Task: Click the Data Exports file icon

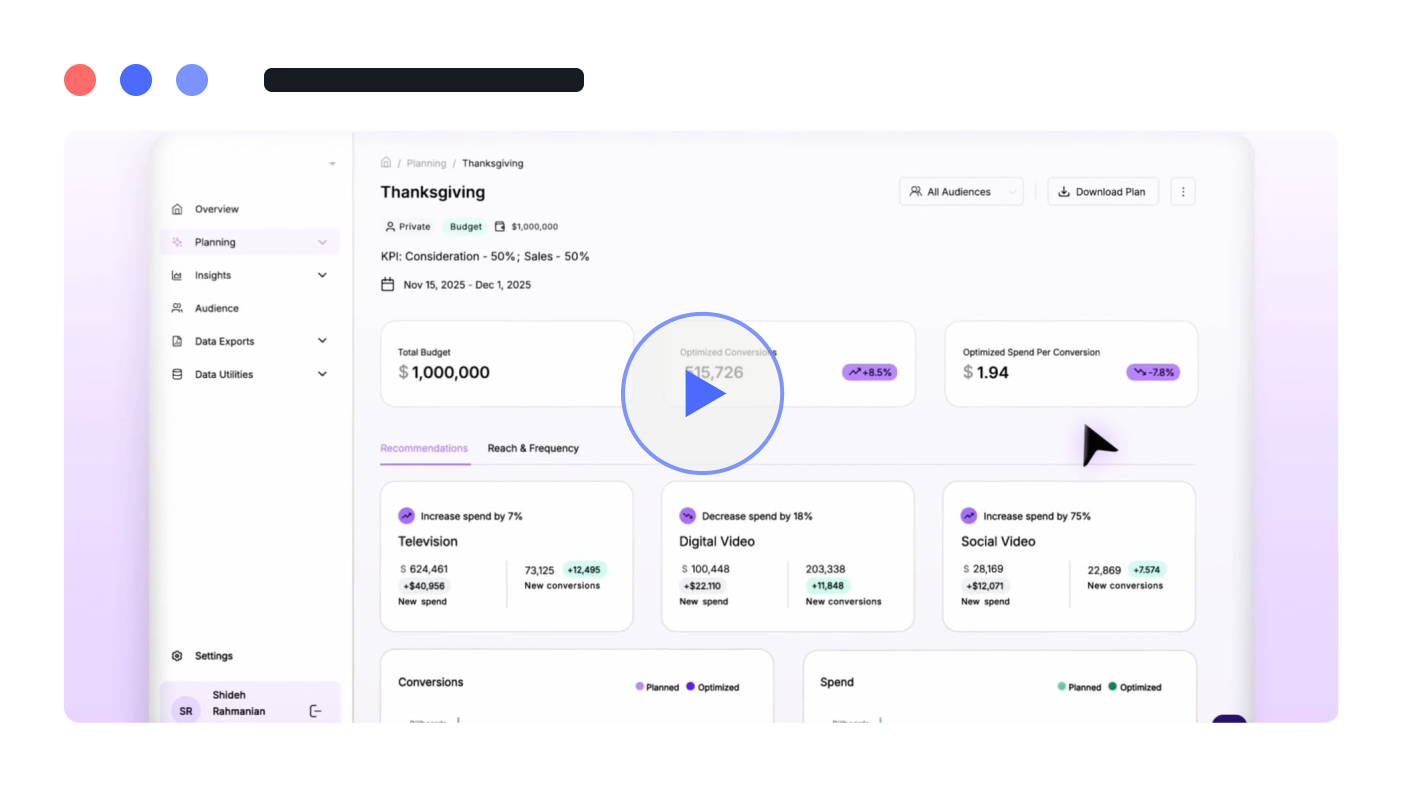Action: point(177,341)
